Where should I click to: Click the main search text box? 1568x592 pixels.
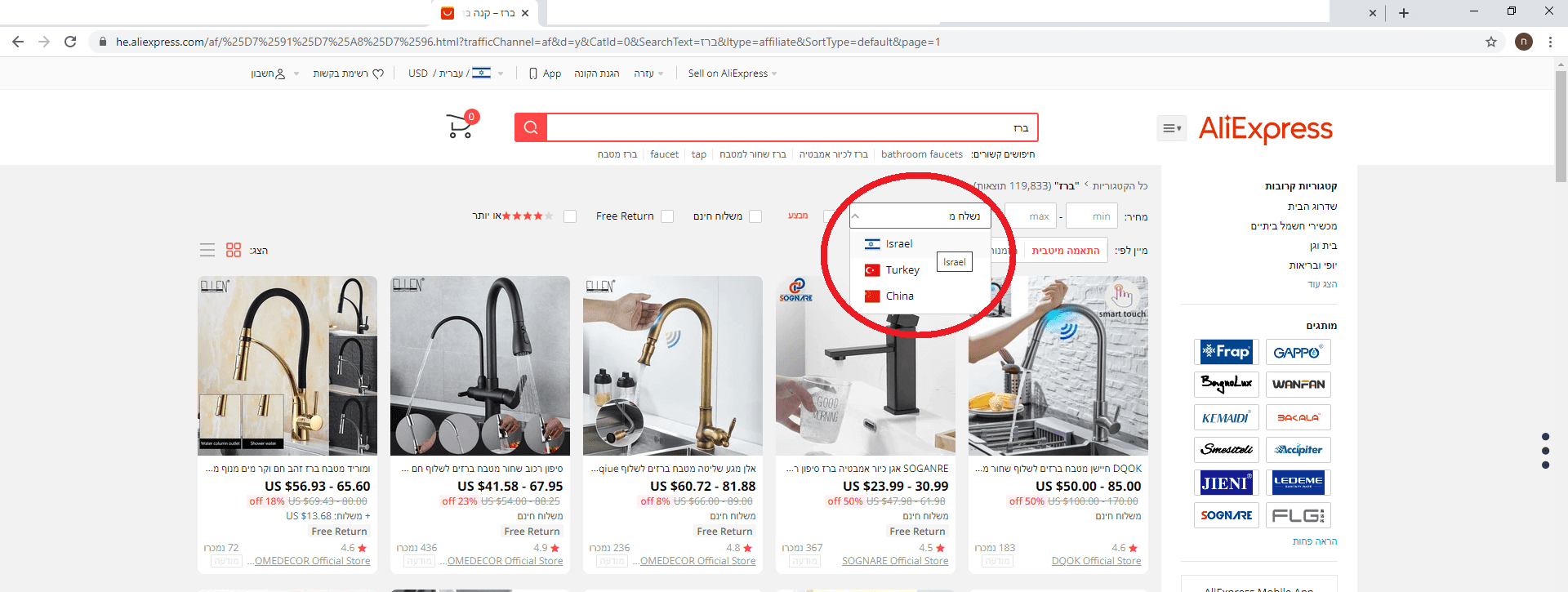792,127
